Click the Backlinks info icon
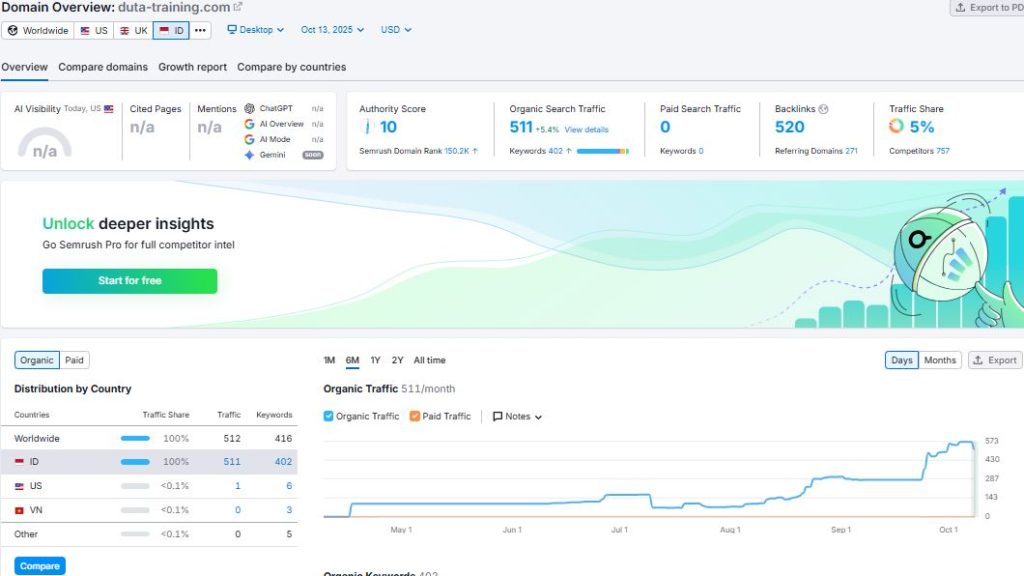Screen dimensions: 1024x576 (x=824, y=109)
